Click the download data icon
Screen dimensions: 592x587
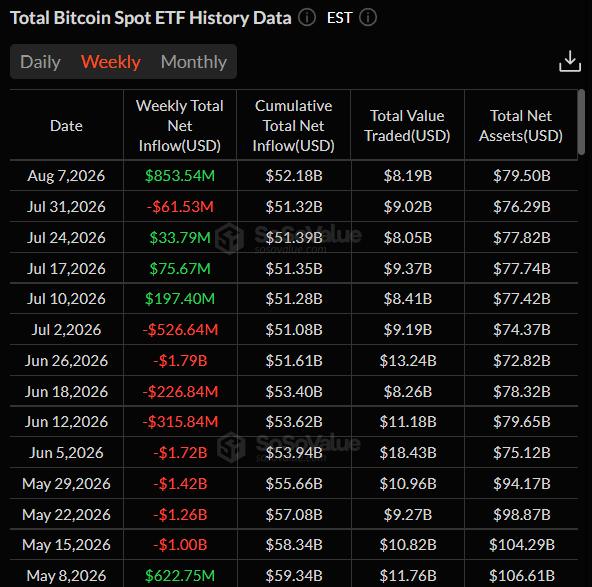(x=569, y=61)
